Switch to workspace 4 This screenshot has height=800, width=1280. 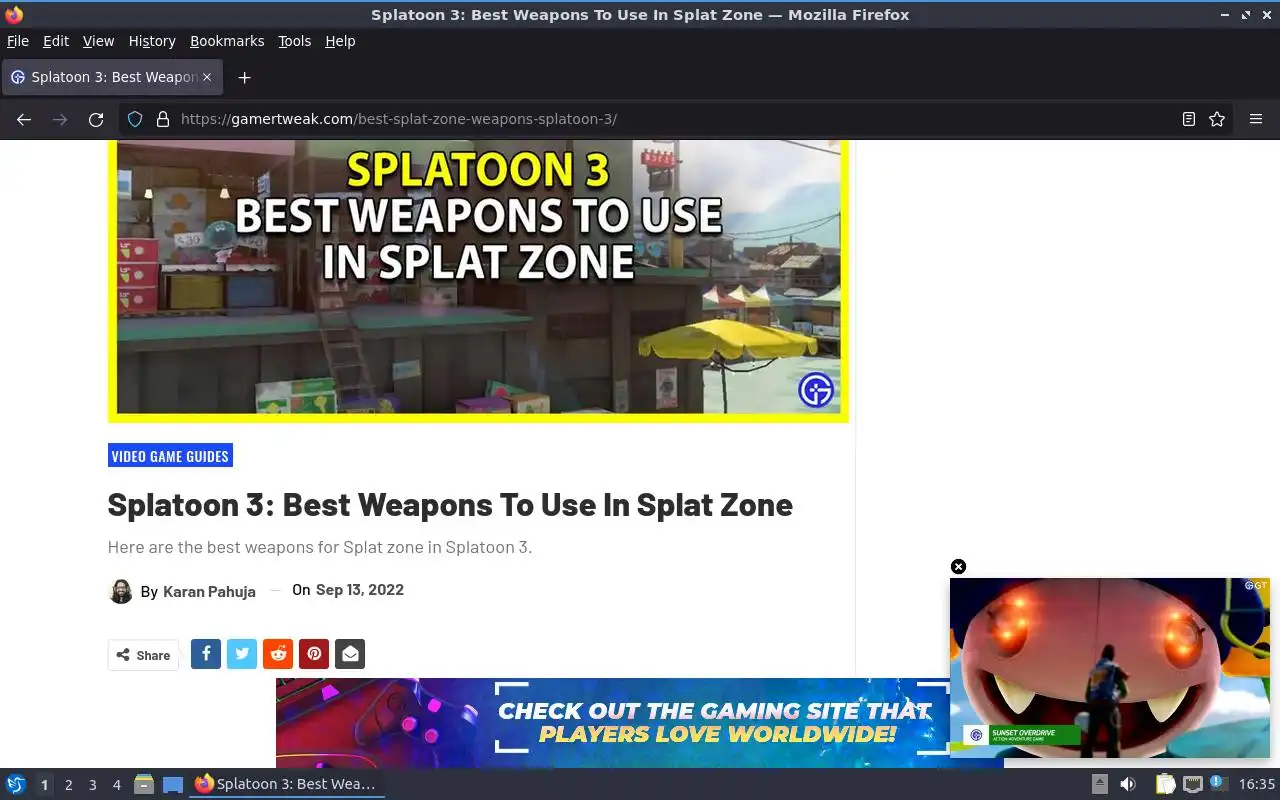[116, 785]
